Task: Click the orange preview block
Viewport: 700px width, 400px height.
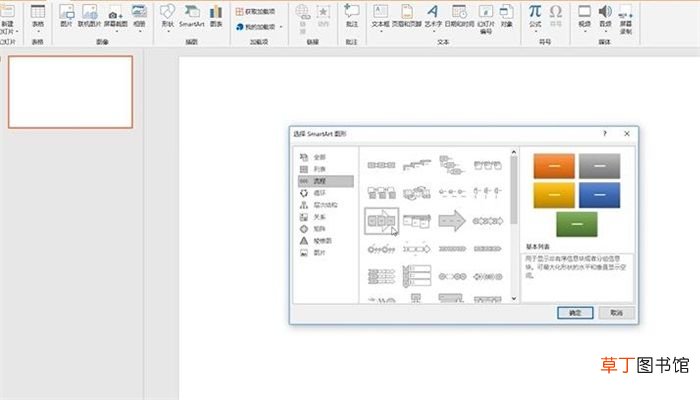Action: [x=554, y=166]
